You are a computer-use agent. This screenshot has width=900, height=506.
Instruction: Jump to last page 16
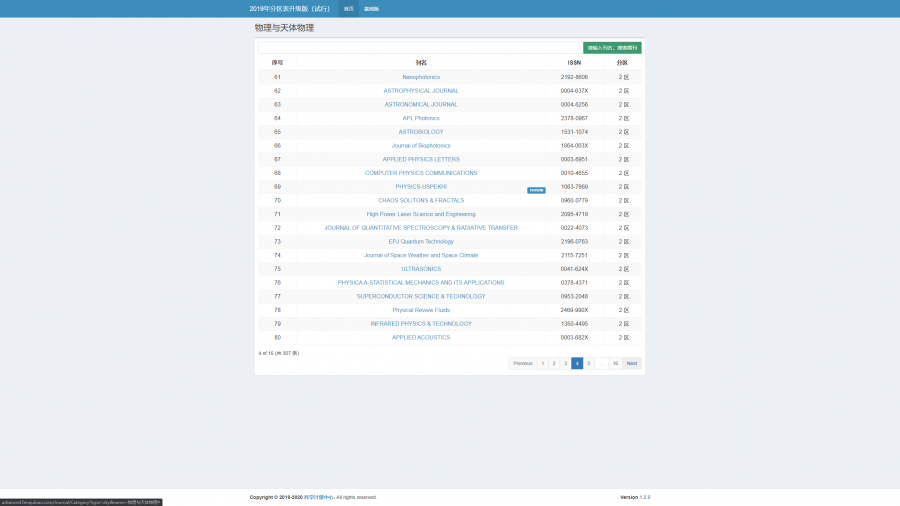pos(615,363)
